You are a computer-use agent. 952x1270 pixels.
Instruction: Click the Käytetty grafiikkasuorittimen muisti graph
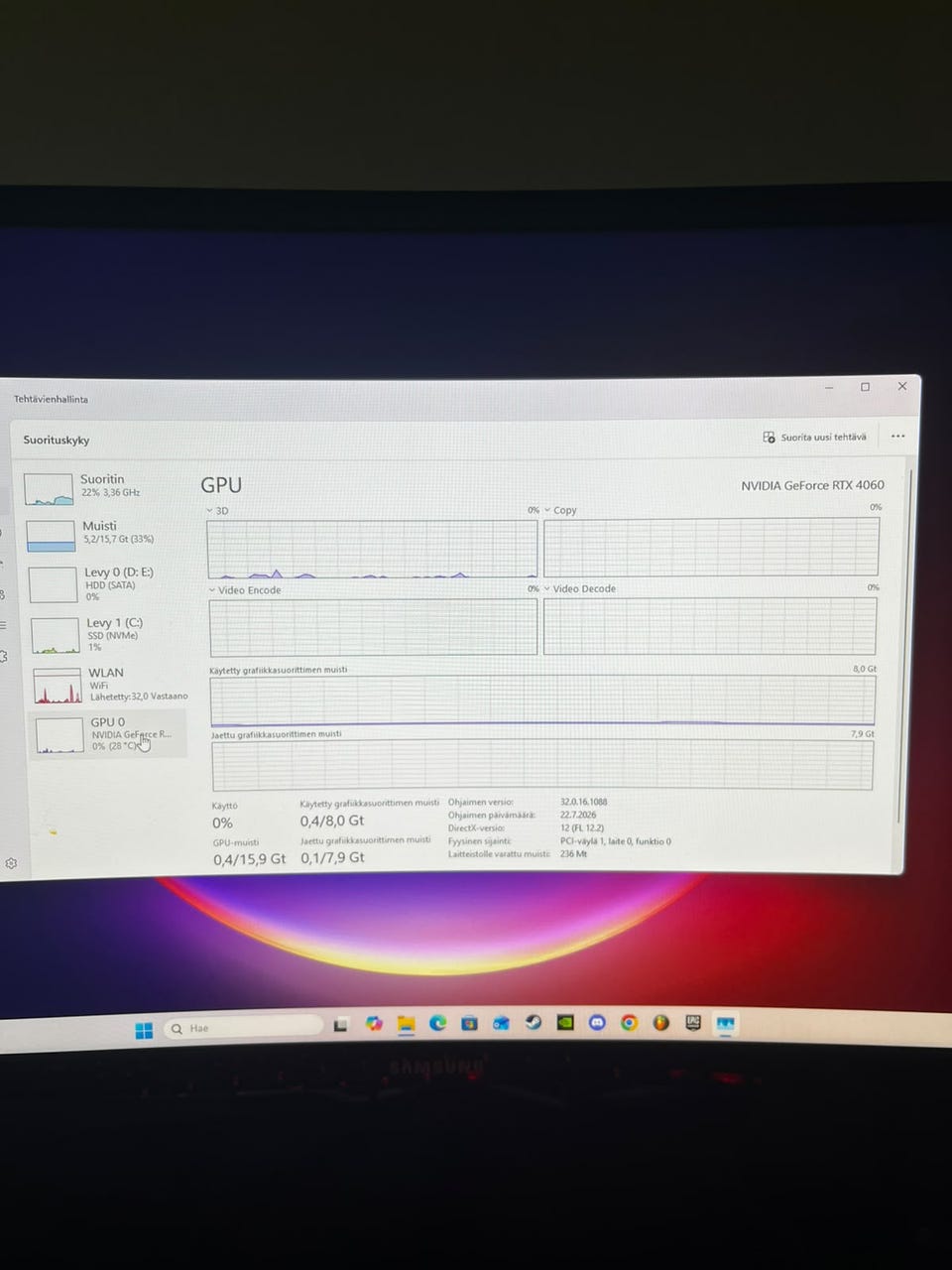pos(542,700)
